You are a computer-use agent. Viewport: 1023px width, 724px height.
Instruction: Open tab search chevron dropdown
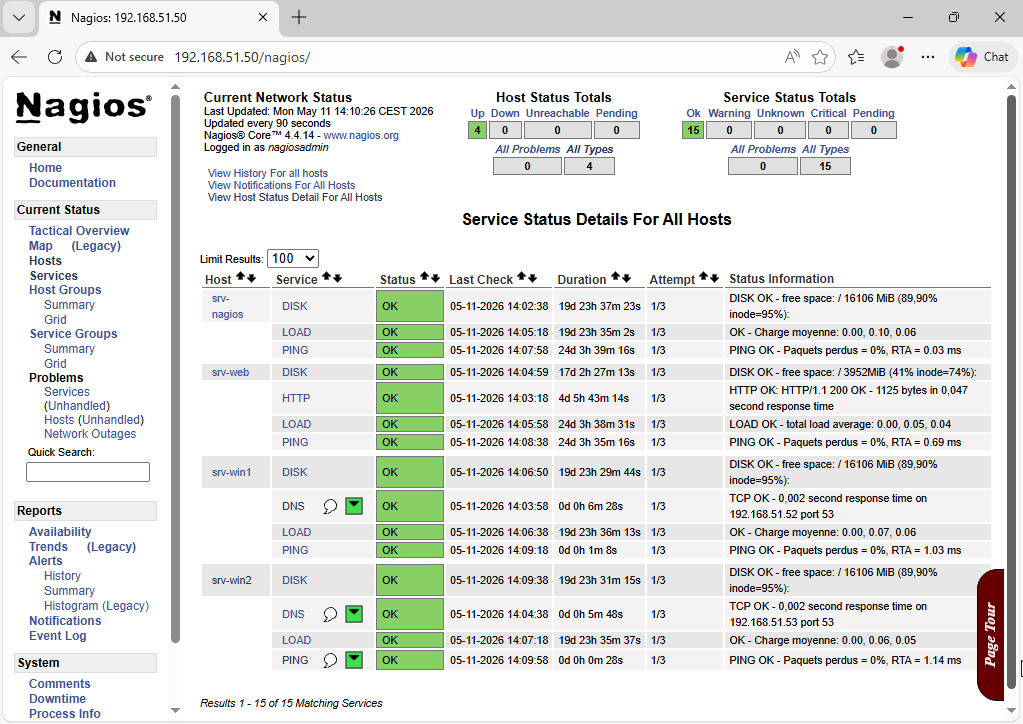(19, 18)
